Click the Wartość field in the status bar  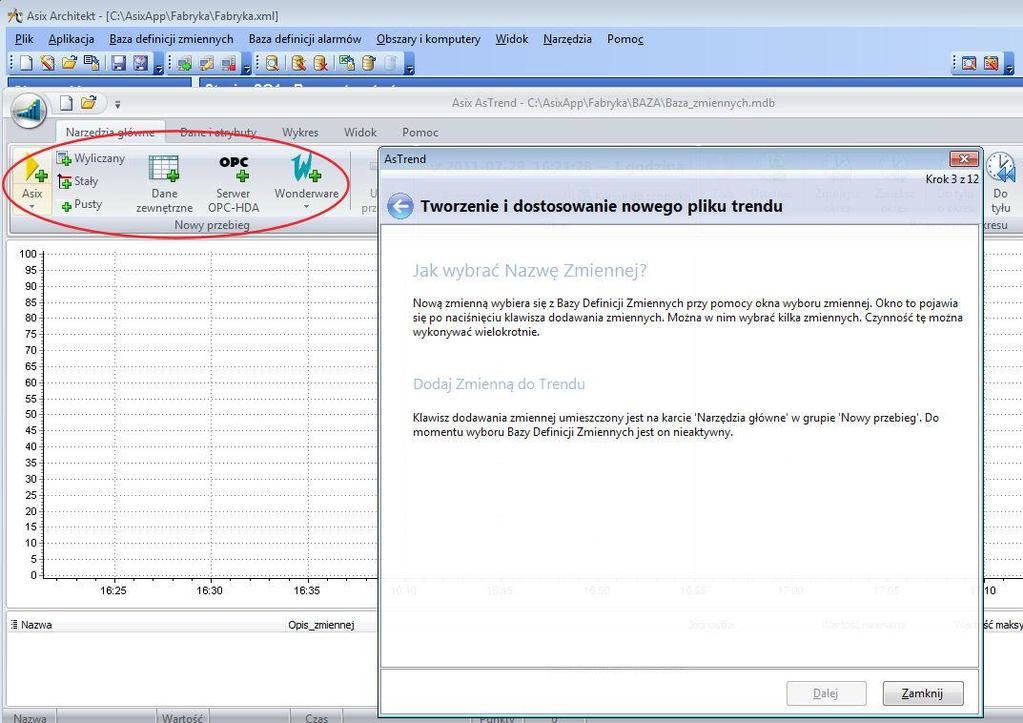(x=182, y=718)
